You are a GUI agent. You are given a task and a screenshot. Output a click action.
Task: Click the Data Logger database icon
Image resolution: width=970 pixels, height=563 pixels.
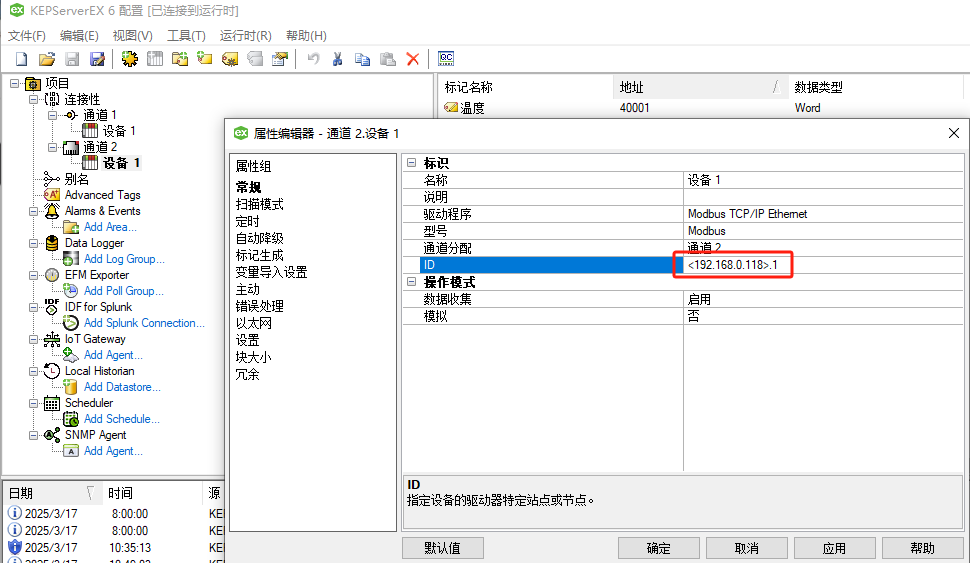(x=52, y=243)
